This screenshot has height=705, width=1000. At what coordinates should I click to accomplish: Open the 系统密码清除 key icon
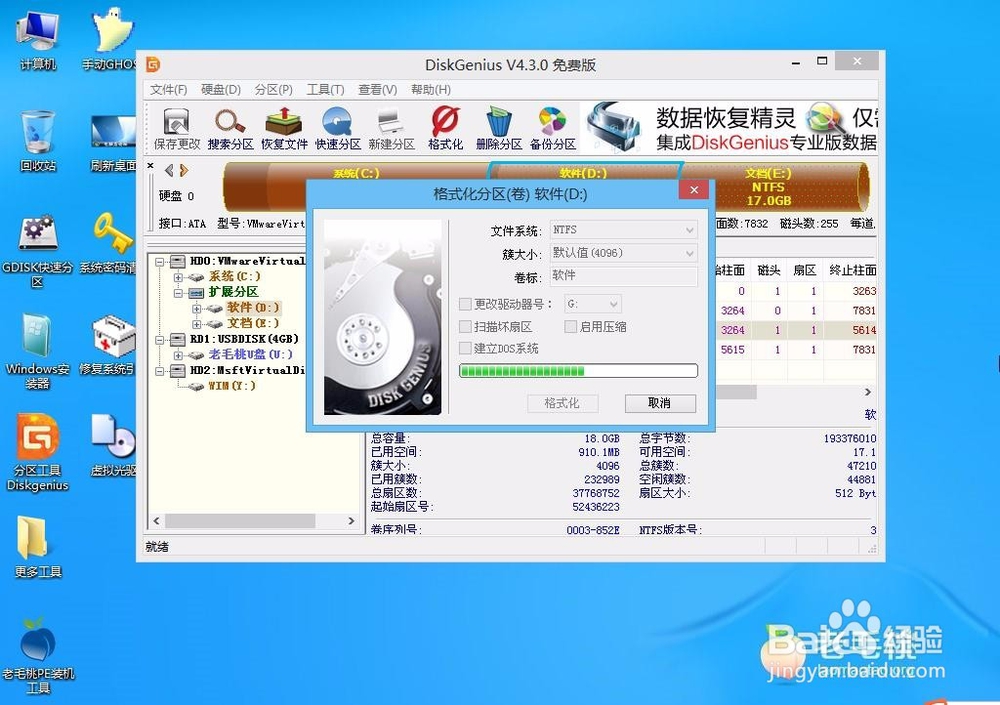click(x=110, y=242)
